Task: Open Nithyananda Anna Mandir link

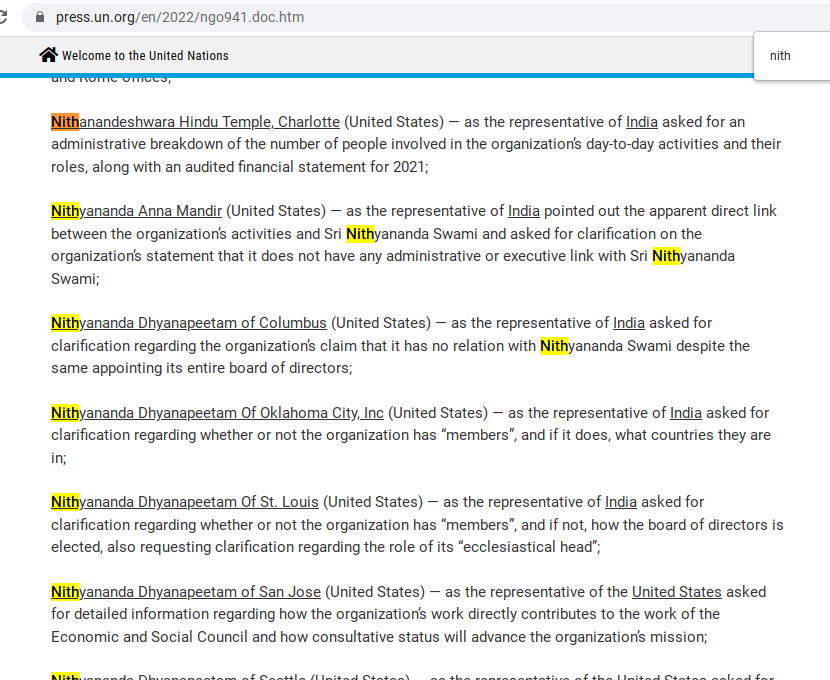Action: (x=137, y=211)
